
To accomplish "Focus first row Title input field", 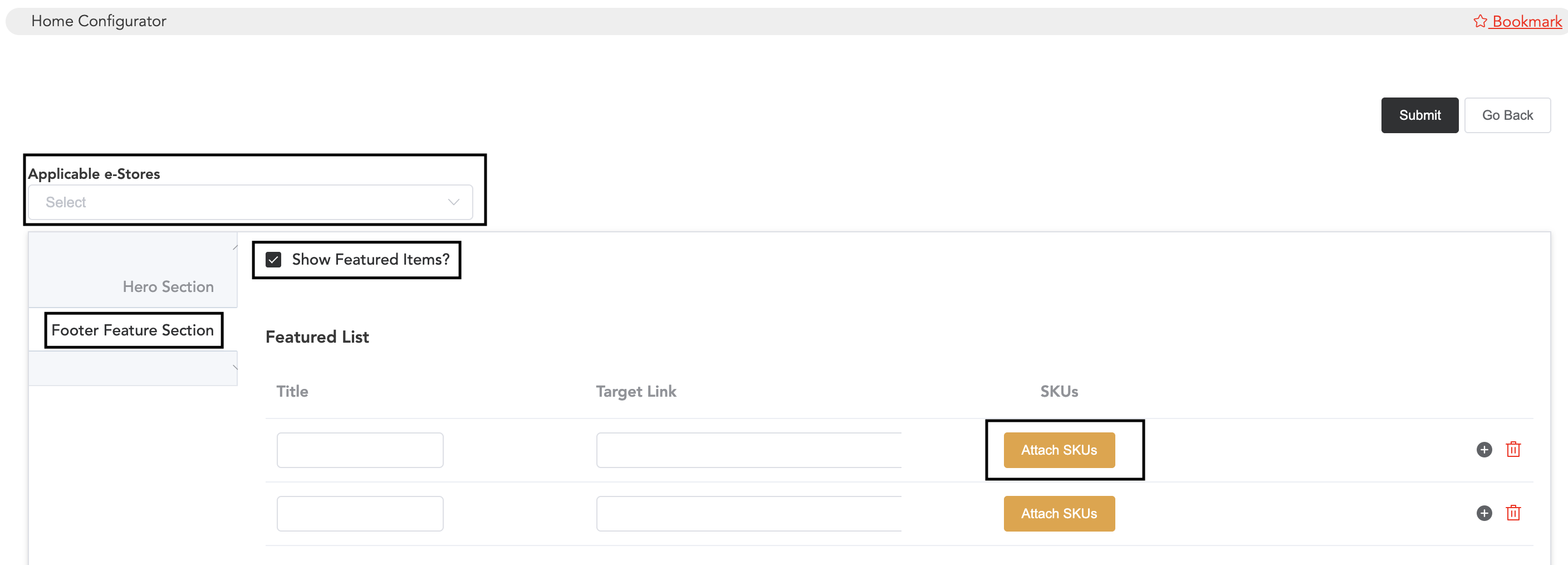I will pos(360,450).
